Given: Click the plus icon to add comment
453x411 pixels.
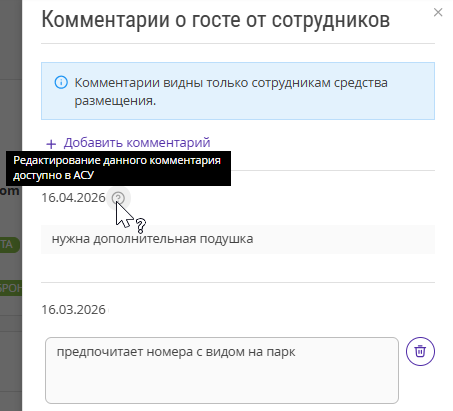Looking at the screenshot, I should pos(51,144).
